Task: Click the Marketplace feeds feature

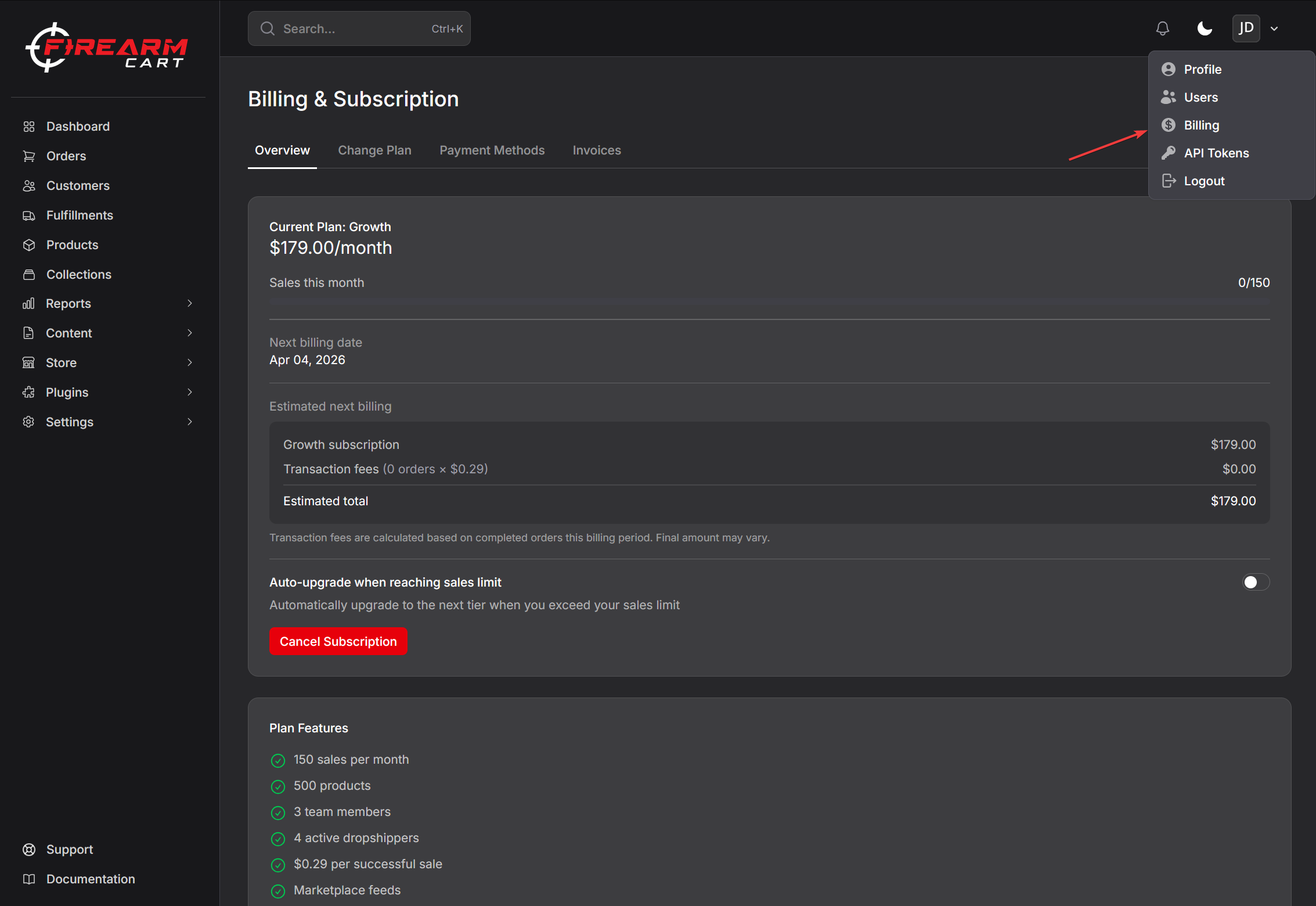Action: [347, 890]
